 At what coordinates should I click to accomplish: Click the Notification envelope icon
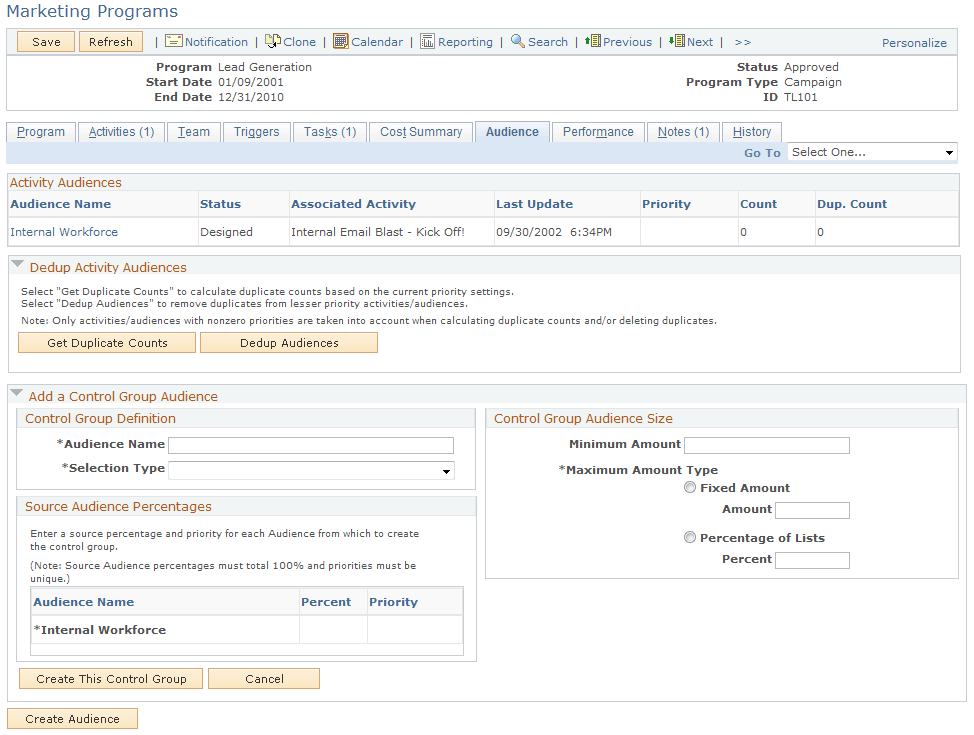tap(173, 41)
